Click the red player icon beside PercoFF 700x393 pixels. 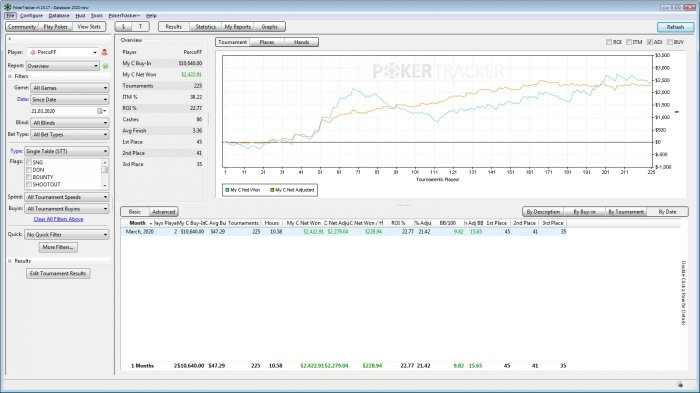click(x=104, y=52)
